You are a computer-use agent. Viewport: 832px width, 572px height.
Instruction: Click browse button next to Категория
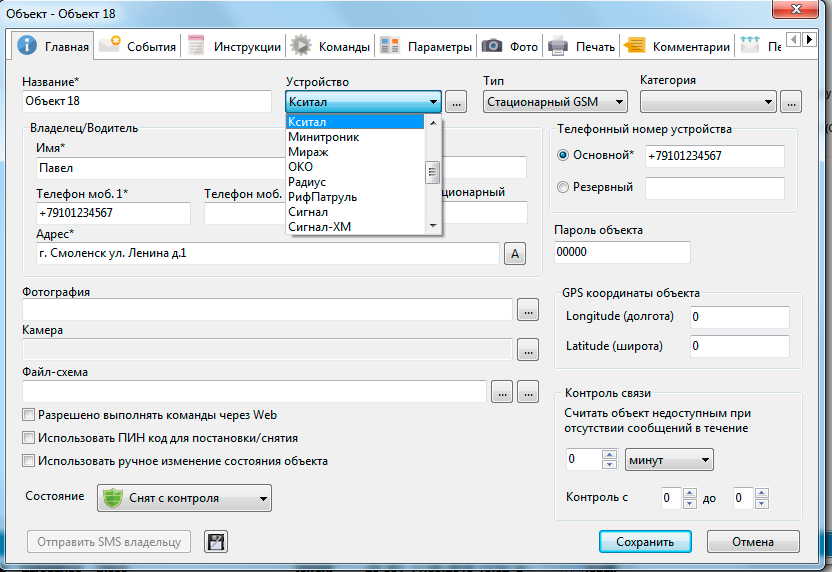click(791, 102)
